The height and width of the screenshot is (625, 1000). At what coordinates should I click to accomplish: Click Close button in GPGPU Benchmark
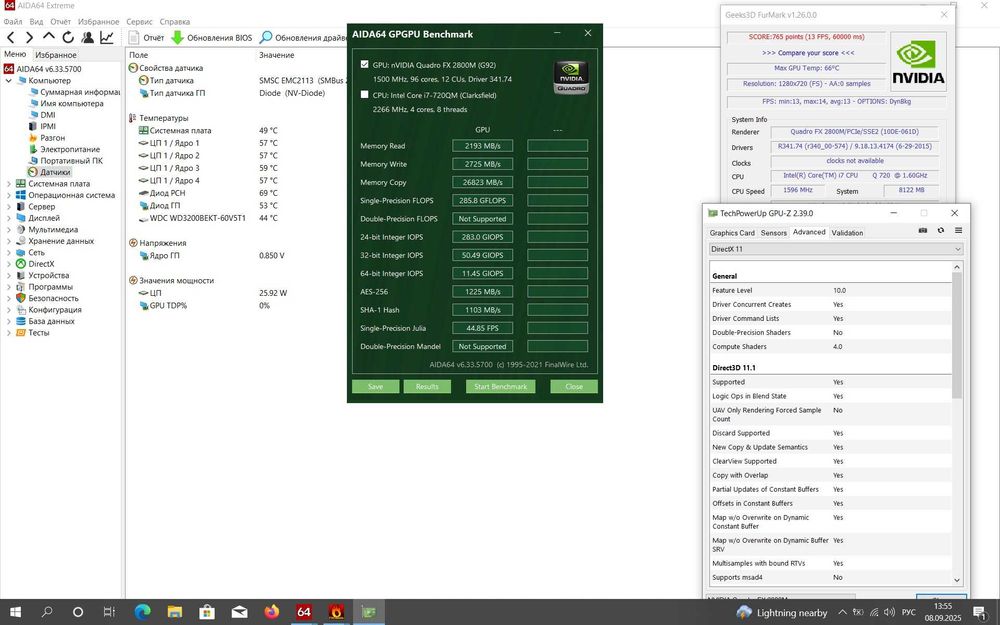click(574, 386)
